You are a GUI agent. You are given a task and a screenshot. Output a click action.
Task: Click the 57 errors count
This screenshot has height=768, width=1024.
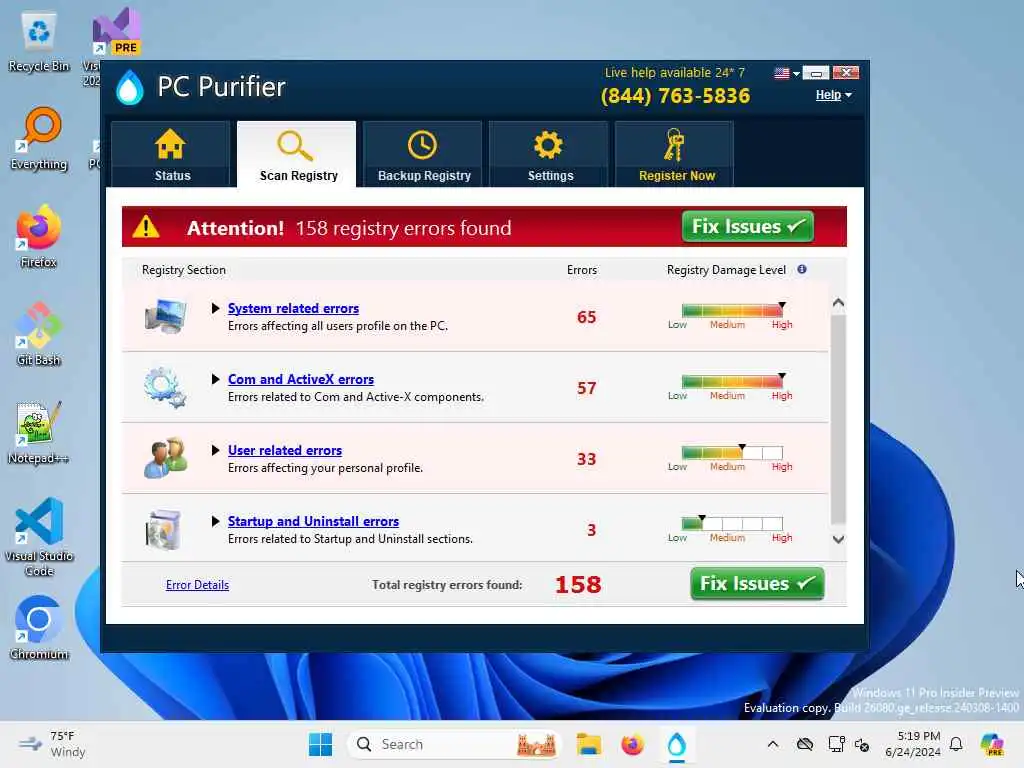coord(586,389)
